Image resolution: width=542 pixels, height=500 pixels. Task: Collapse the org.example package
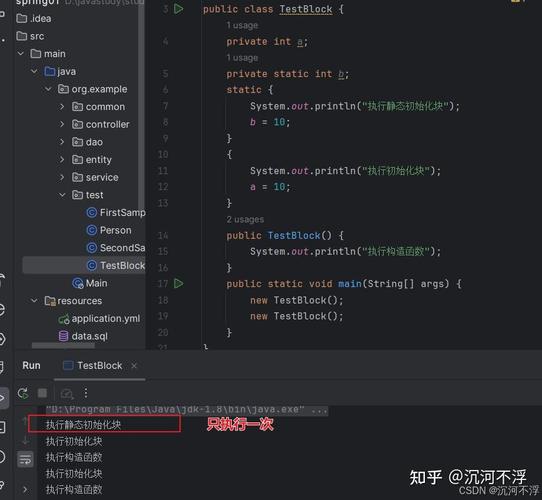pos(48,89)
